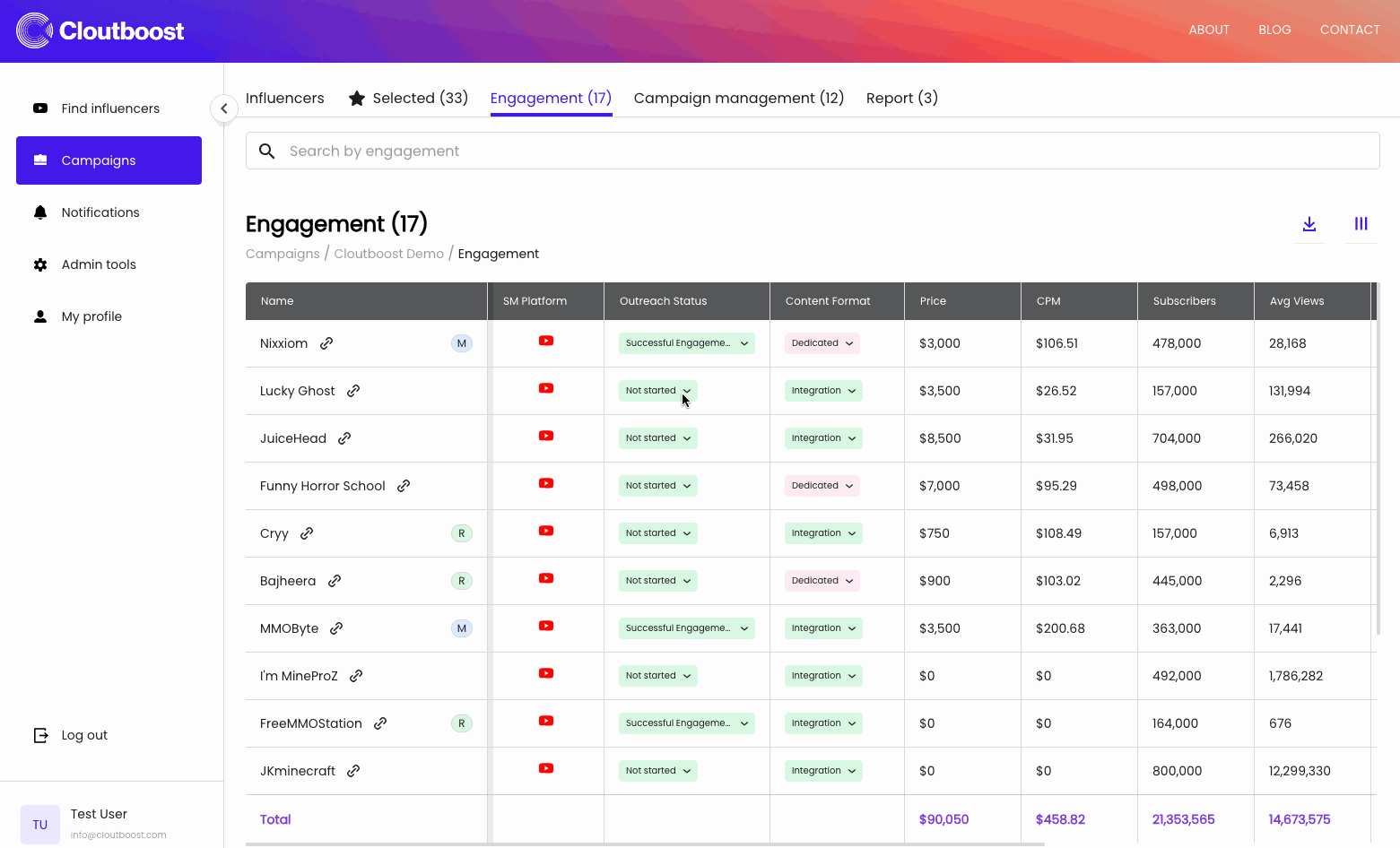Open JKminecraft's Not started dropdown
The height and width of the screenshot is (848, 1400).
pos(658,771)
